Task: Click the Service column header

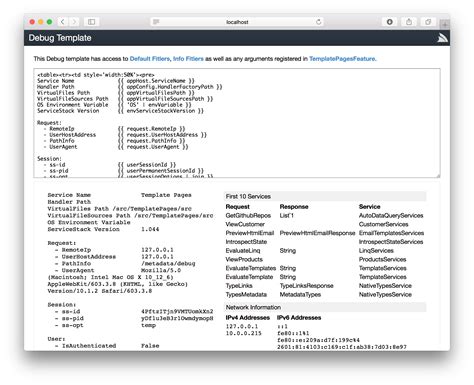Action: point(369,207)
